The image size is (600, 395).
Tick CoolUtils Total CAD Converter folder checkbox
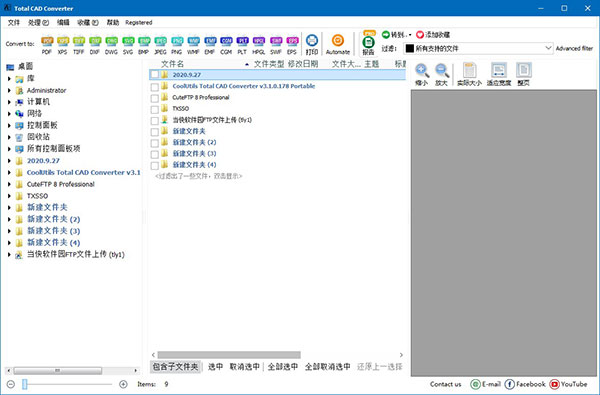[154, 87]
